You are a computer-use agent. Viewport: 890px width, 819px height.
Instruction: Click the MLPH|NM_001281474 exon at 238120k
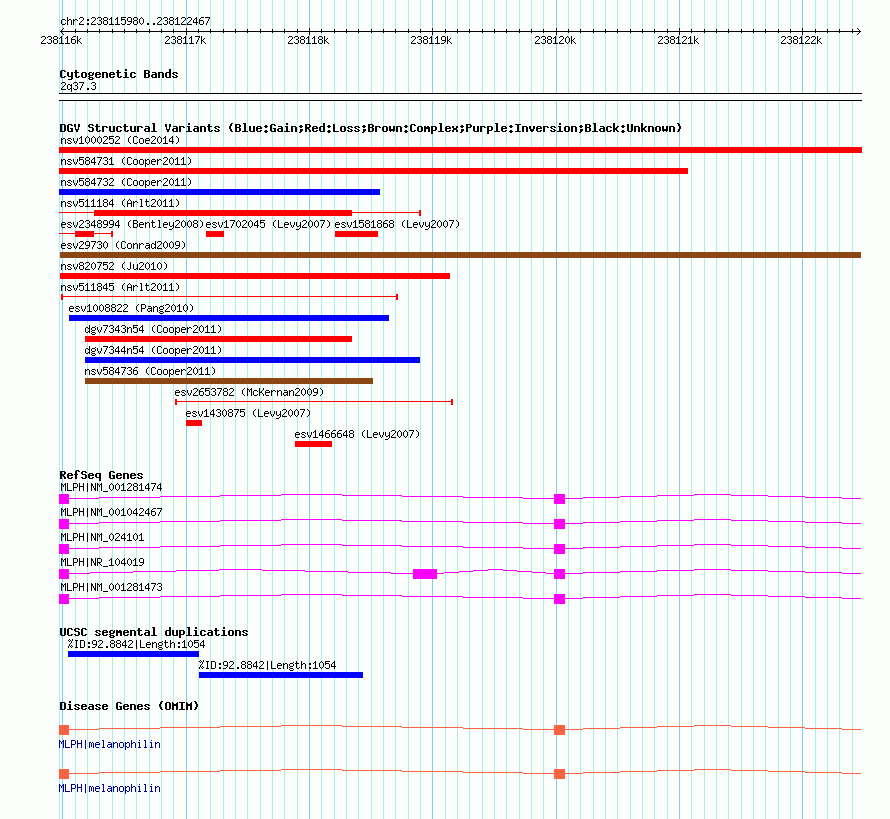point(560,499)
